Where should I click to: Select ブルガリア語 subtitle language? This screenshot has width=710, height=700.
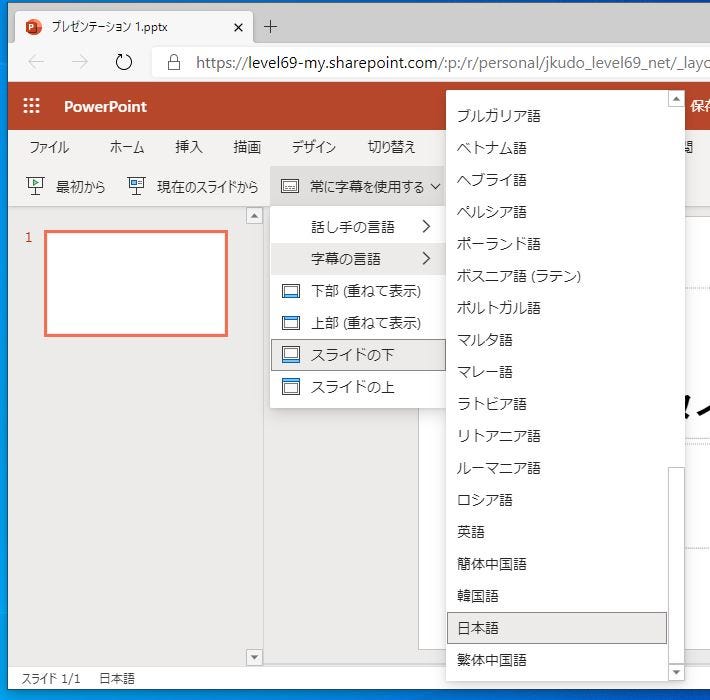[x=556, y=116]
